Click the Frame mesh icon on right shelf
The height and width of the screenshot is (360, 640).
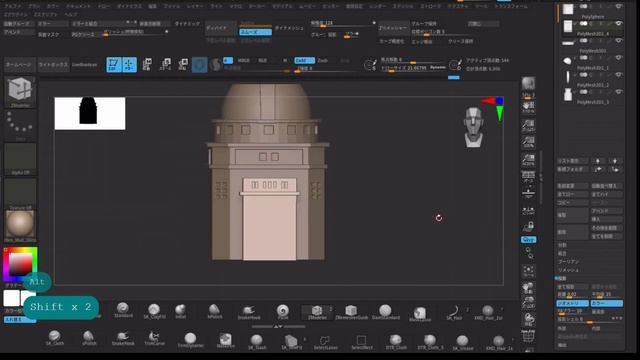(529, 271)
